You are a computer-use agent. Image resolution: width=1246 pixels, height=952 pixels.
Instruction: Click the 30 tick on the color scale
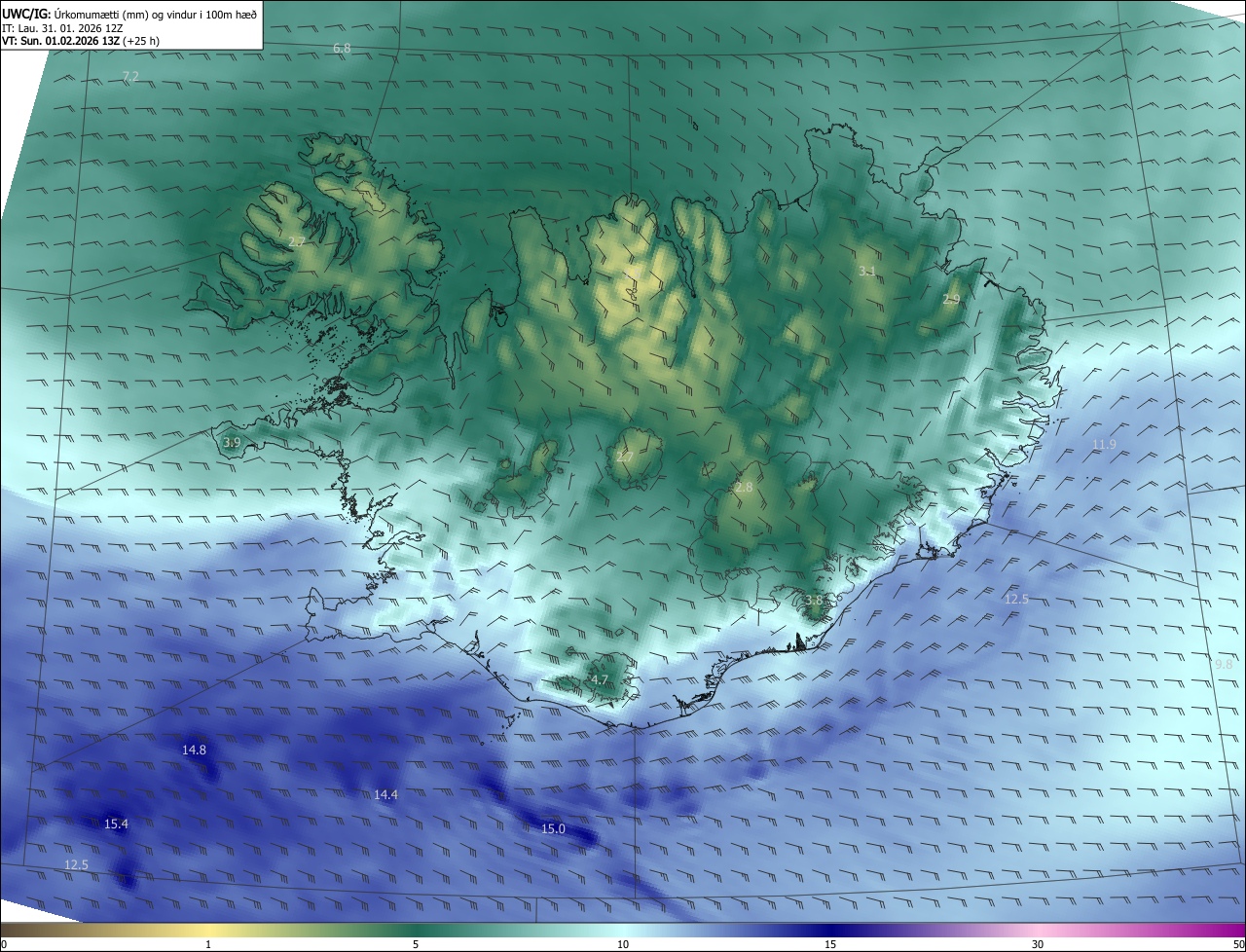(1038, 944)
